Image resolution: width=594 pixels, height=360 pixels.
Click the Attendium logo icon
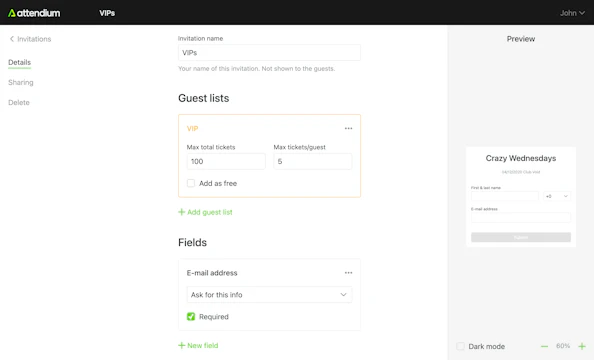click(12, 13)
